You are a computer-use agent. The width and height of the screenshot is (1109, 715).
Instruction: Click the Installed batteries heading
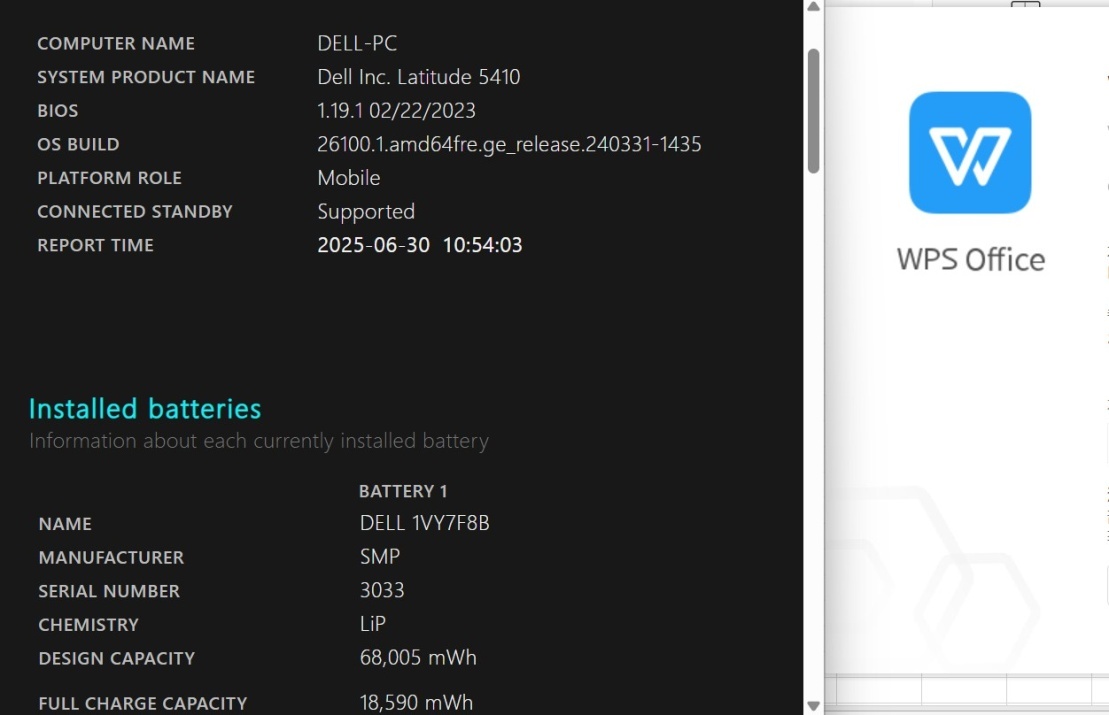[145, 409]
